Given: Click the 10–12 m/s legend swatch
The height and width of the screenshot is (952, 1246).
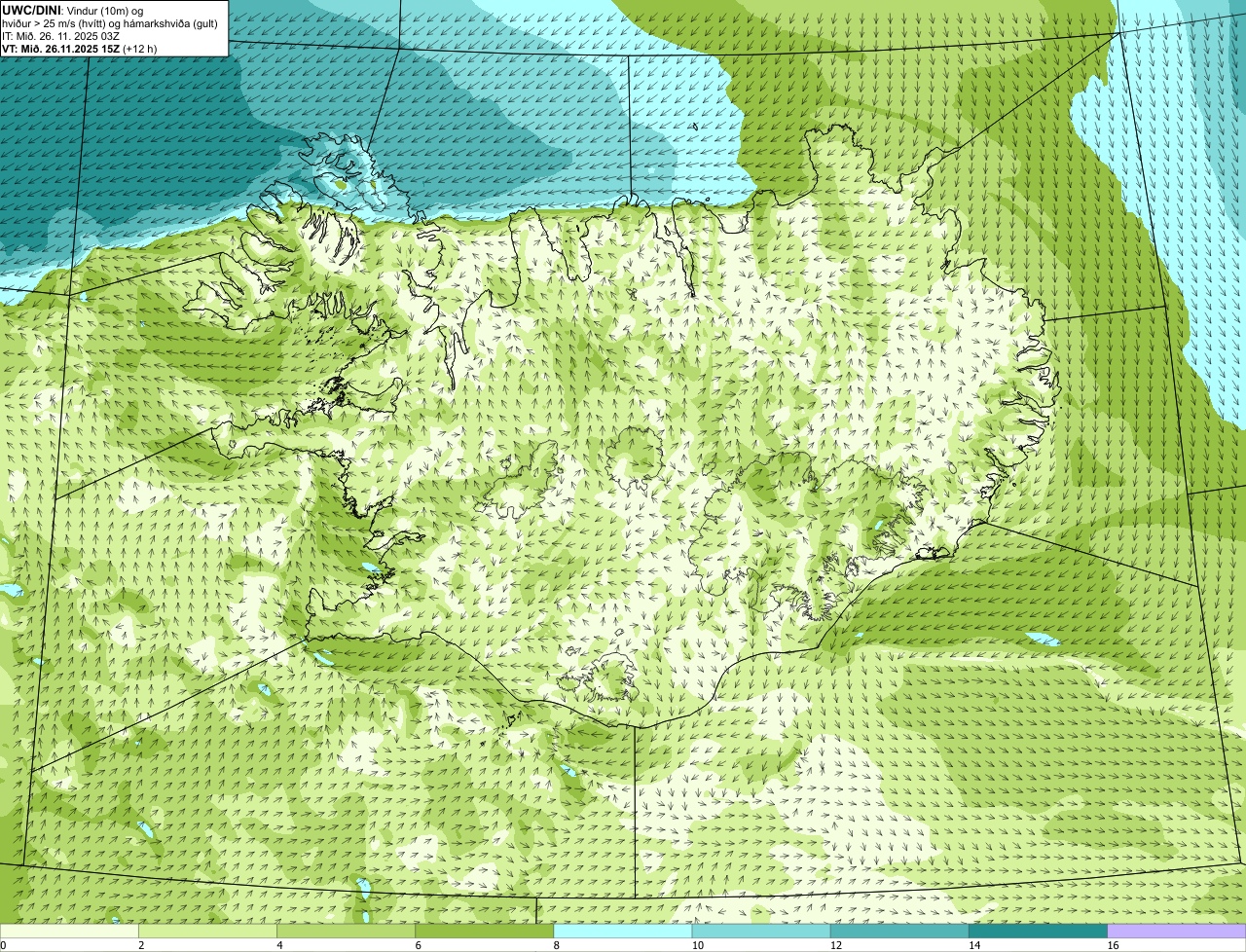Looking at the screenshot, I should (x=761, y=931).
